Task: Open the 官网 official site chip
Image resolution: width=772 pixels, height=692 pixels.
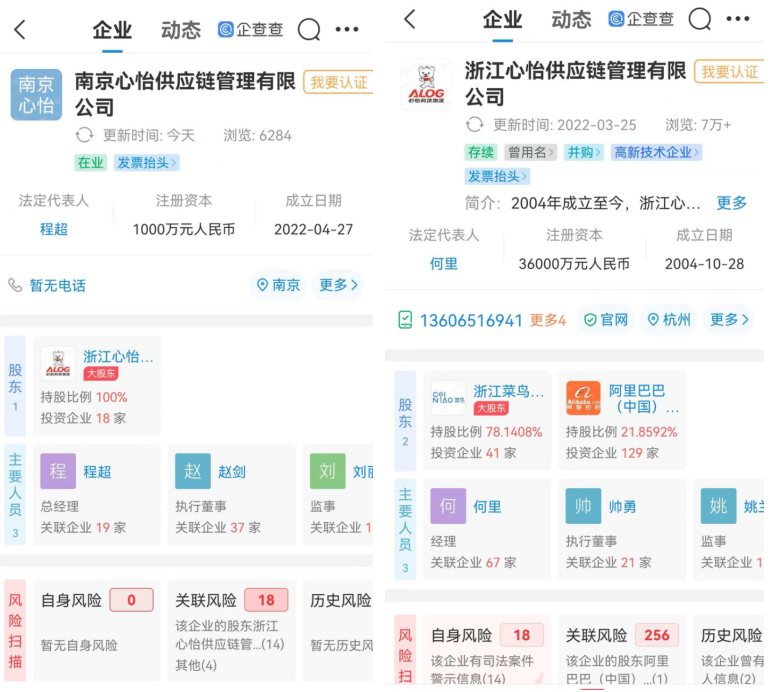Action: click(x=606, y=319)
